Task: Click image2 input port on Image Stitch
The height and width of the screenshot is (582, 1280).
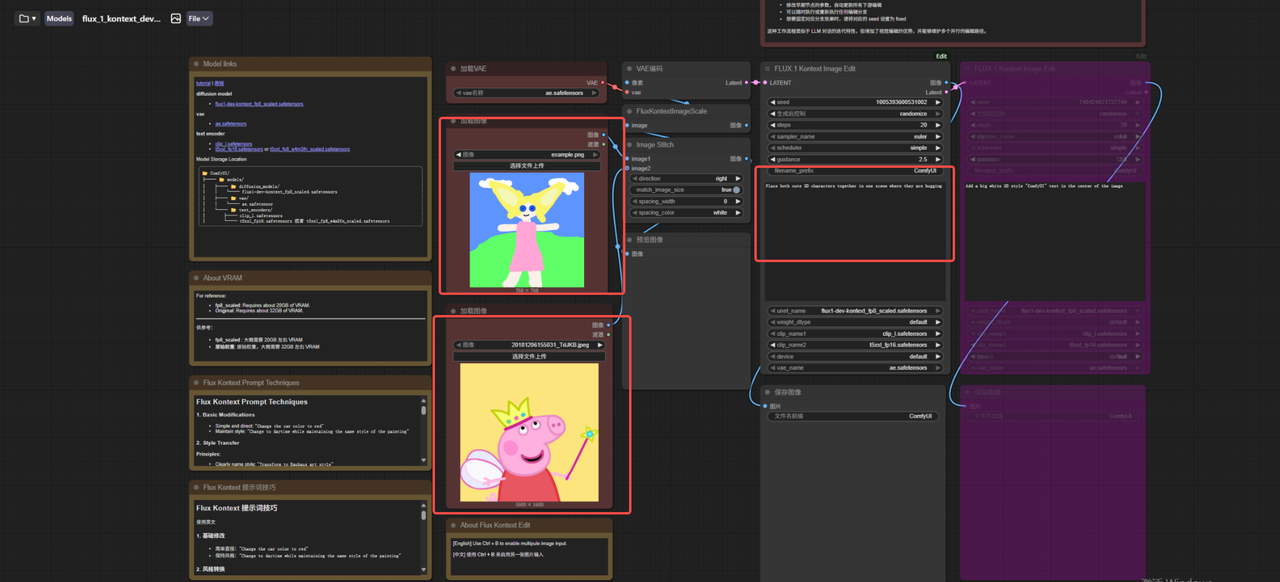Action: (x=628, y=169)
